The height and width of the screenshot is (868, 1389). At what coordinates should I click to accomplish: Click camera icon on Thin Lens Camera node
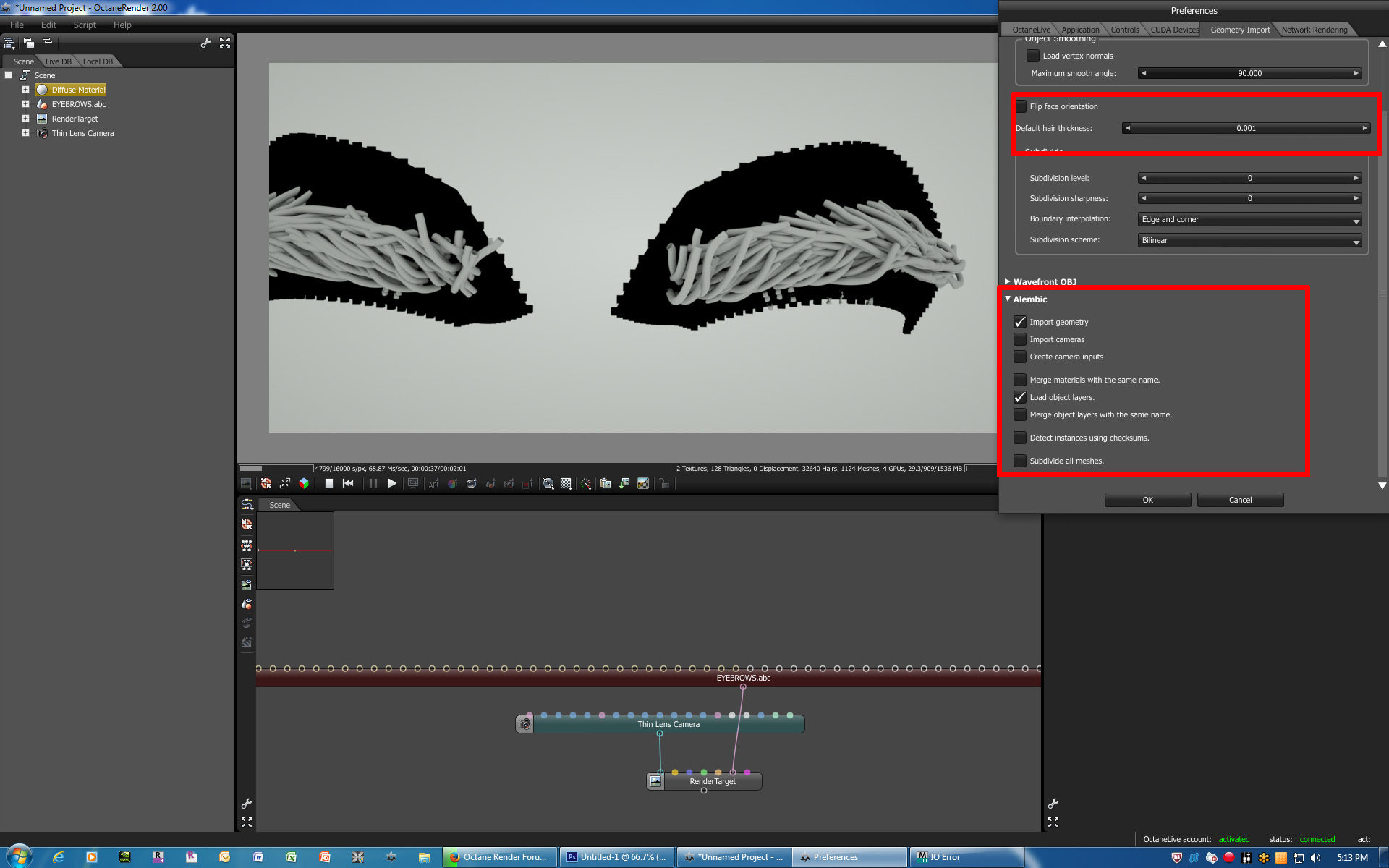(x=524, y=724)
